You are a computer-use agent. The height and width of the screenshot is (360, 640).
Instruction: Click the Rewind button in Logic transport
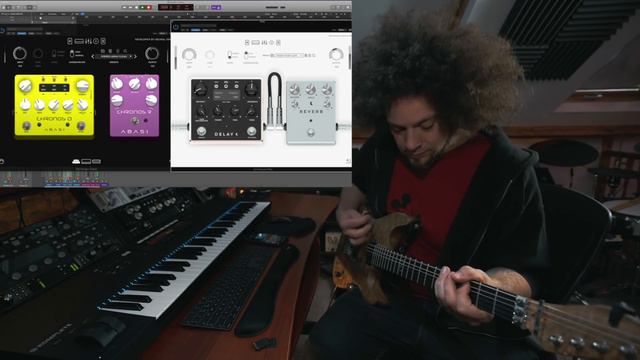(124, 7)
